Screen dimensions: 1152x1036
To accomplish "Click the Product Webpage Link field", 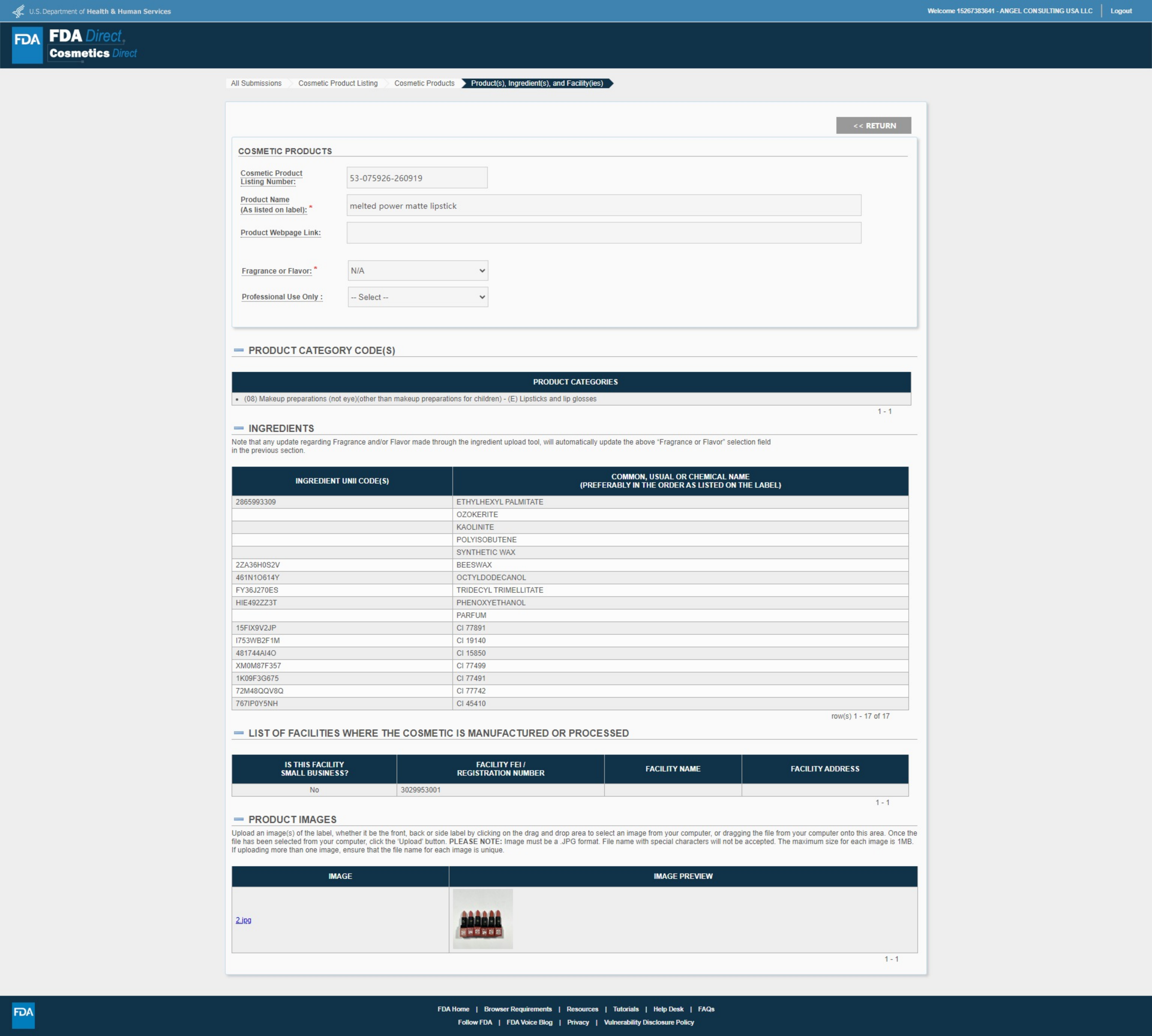I will (x=604, y=233).
